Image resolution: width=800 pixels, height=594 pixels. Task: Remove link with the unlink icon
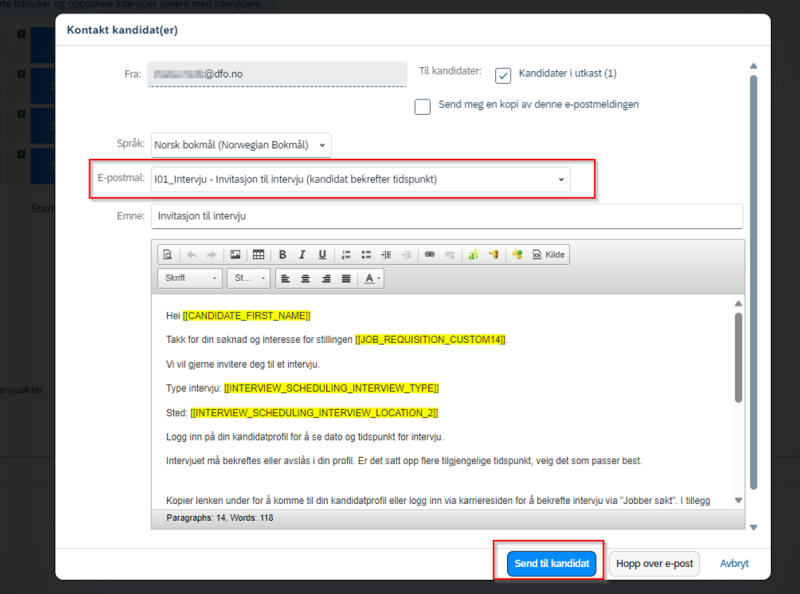click(x=449, y=255)
